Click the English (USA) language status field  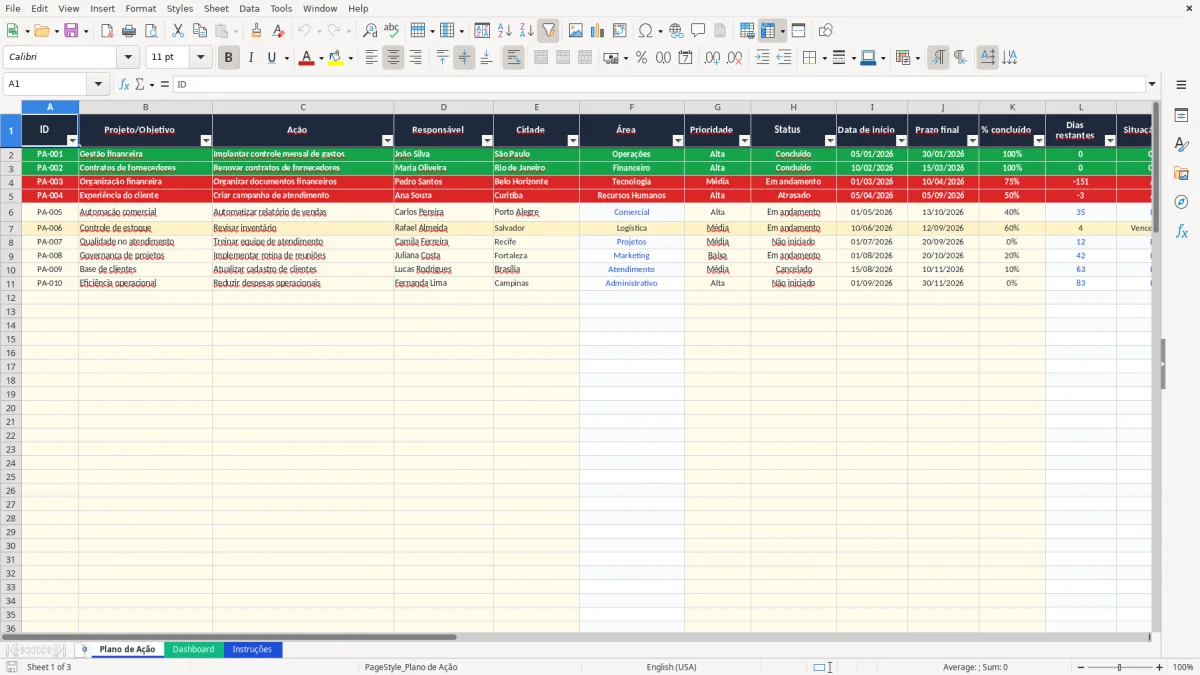pos(671,667)
